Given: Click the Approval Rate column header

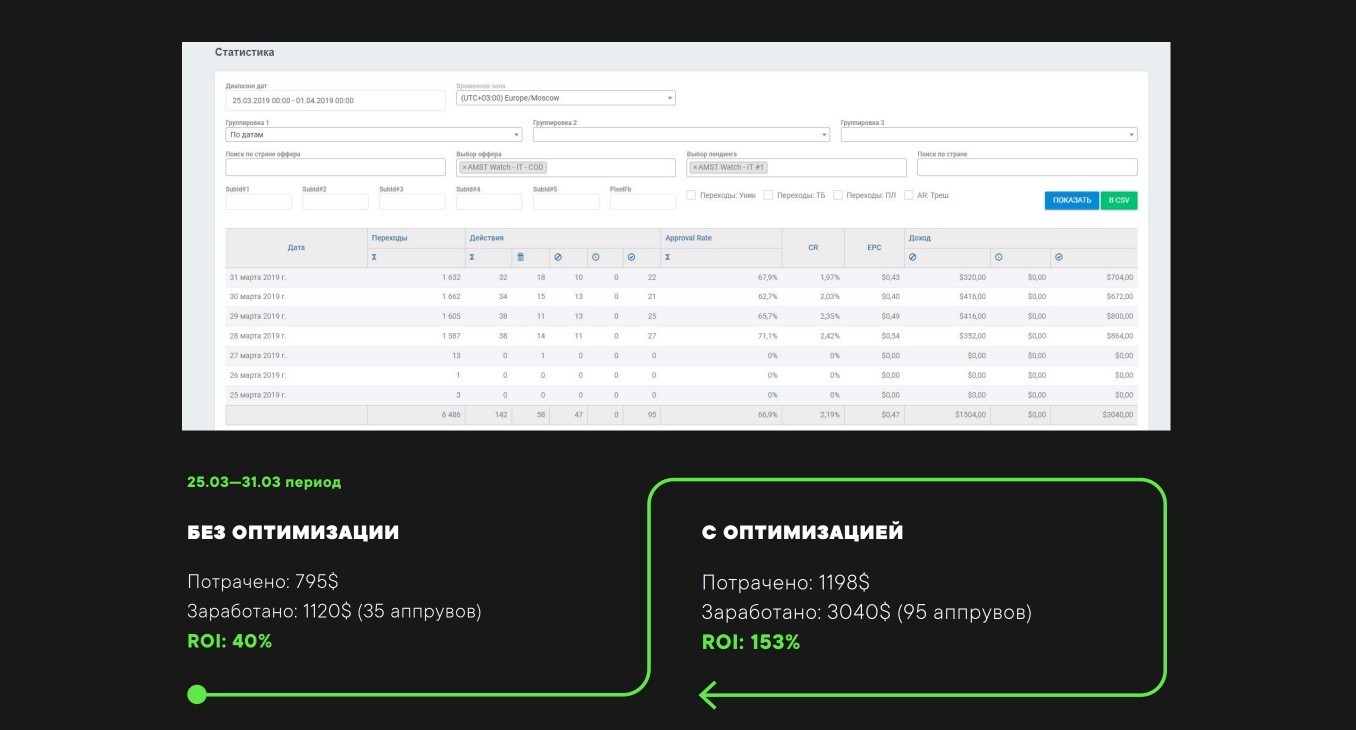Looking at the screenshot, I should coord(688,238).
